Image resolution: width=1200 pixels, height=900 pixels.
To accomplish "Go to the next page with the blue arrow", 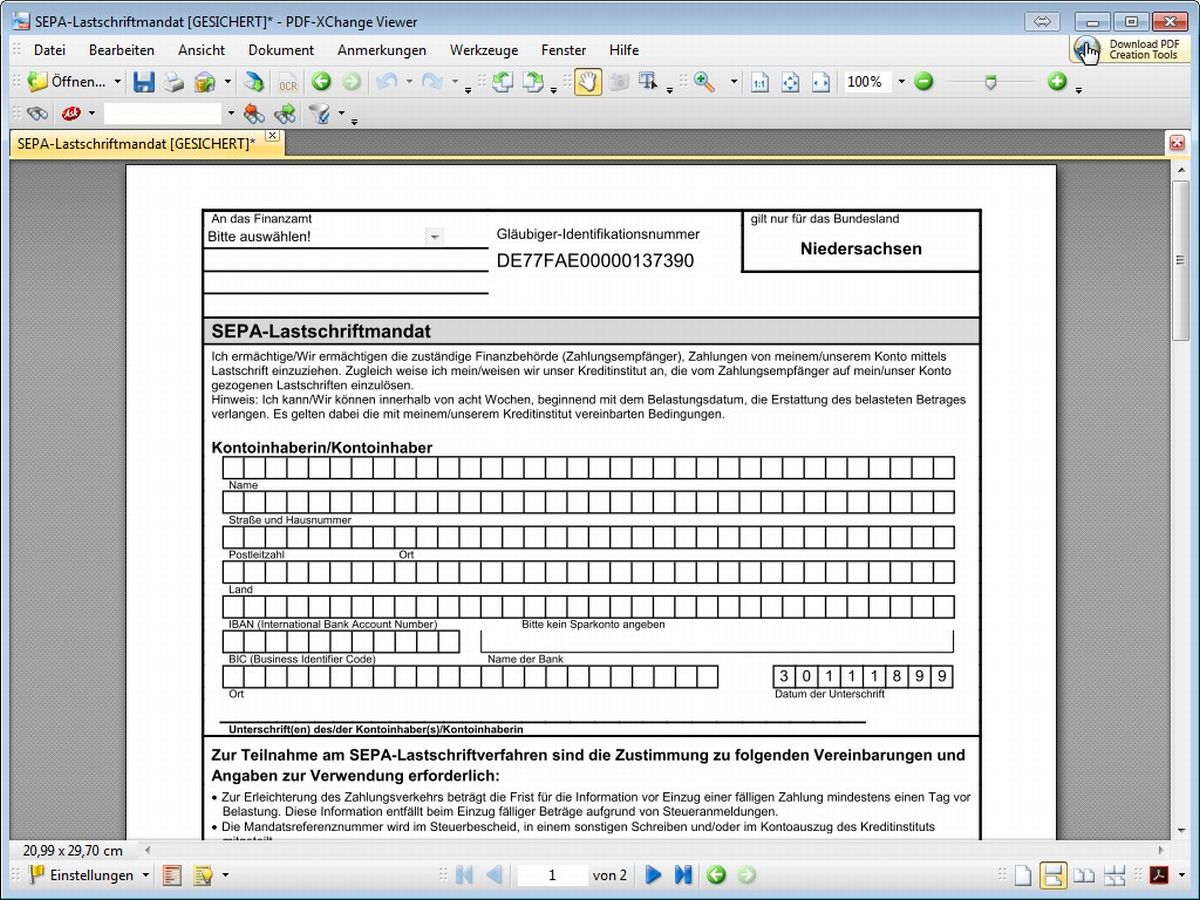I will (x=653, y=875).
